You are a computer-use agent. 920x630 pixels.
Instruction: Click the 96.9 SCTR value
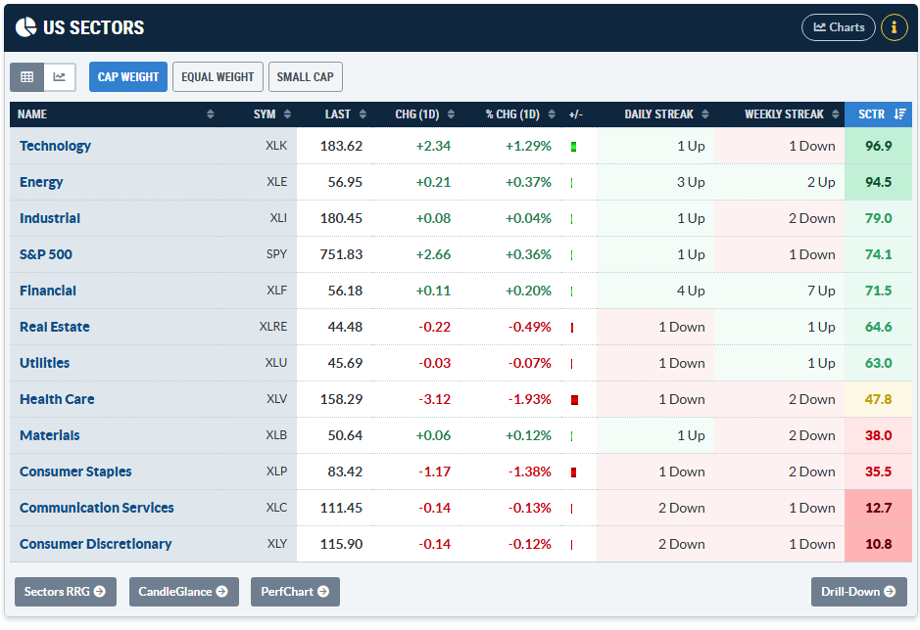click(878, 146)
